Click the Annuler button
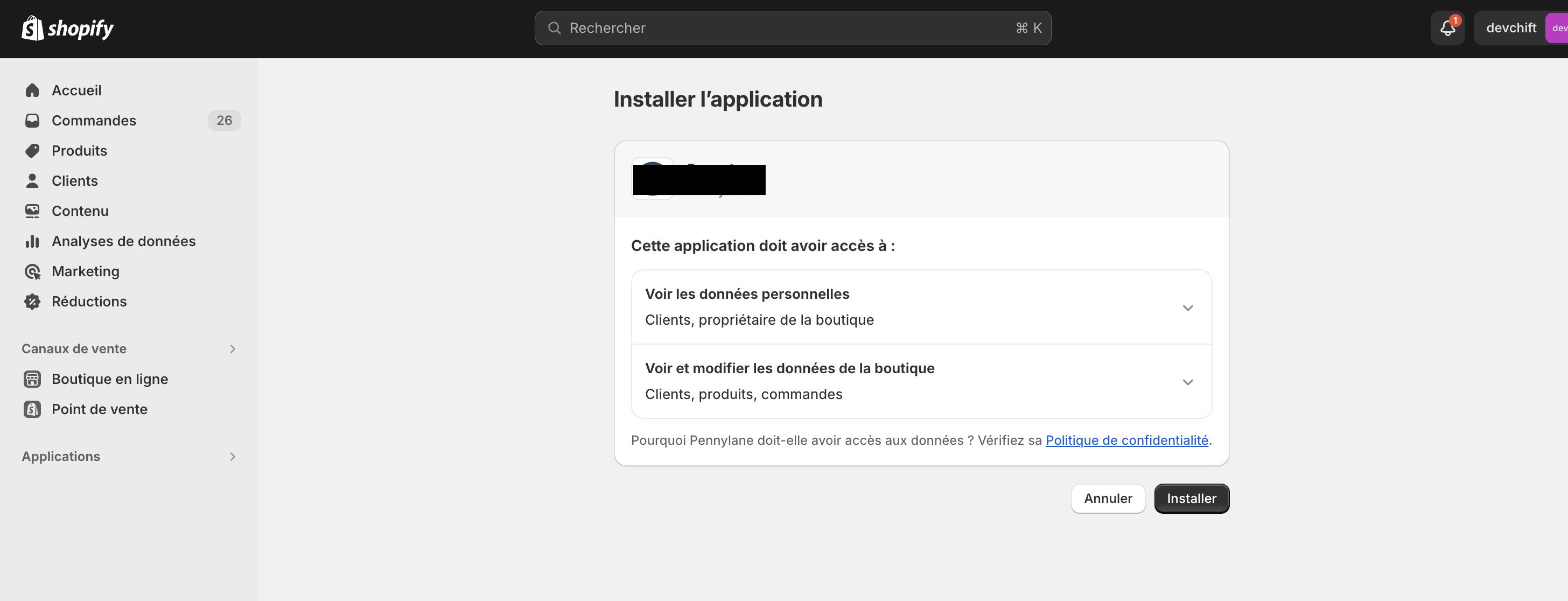 (1108, 499)
